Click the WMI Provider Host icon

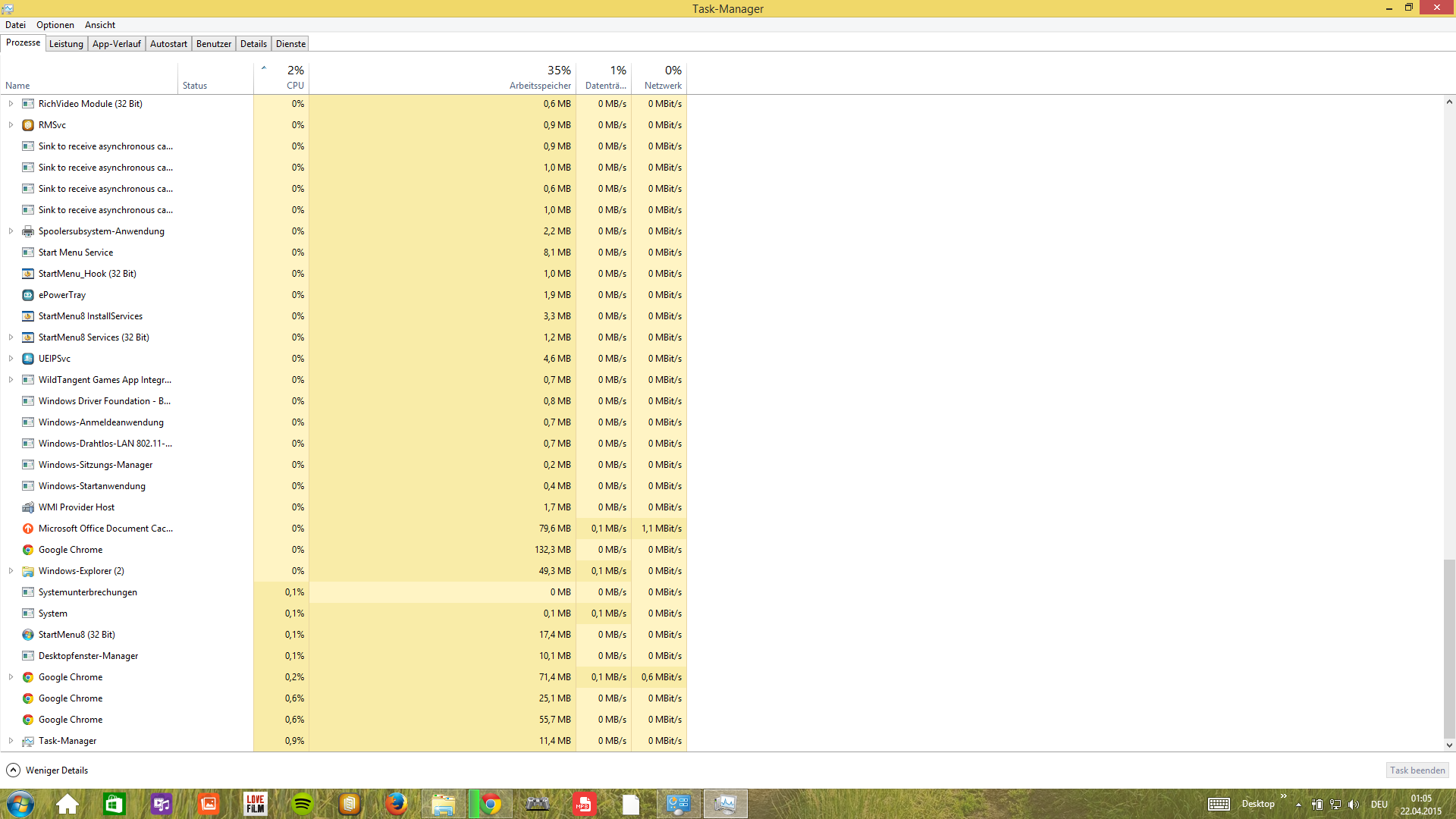(28, 507)
